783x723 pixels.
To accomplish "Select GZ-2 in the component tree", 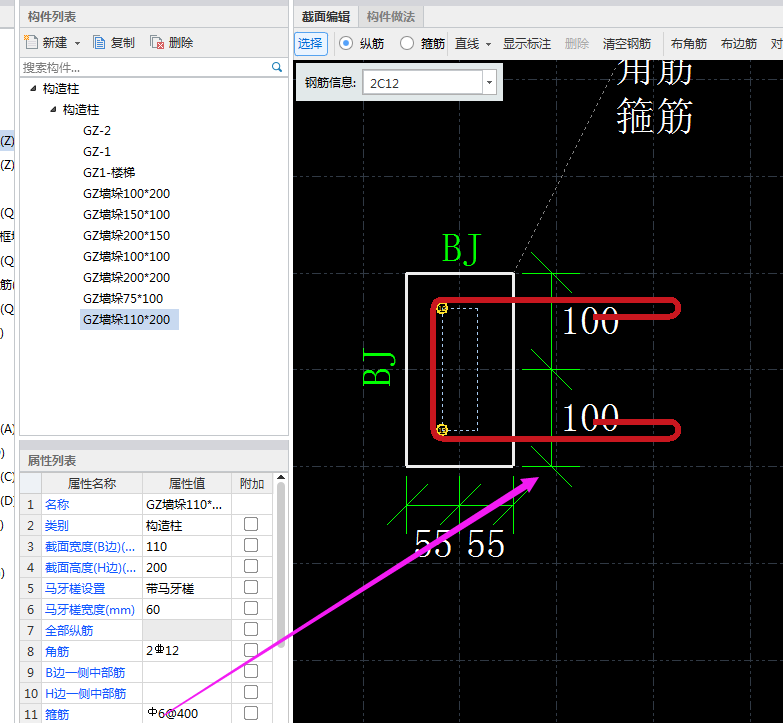I will (x=97, y=130).
